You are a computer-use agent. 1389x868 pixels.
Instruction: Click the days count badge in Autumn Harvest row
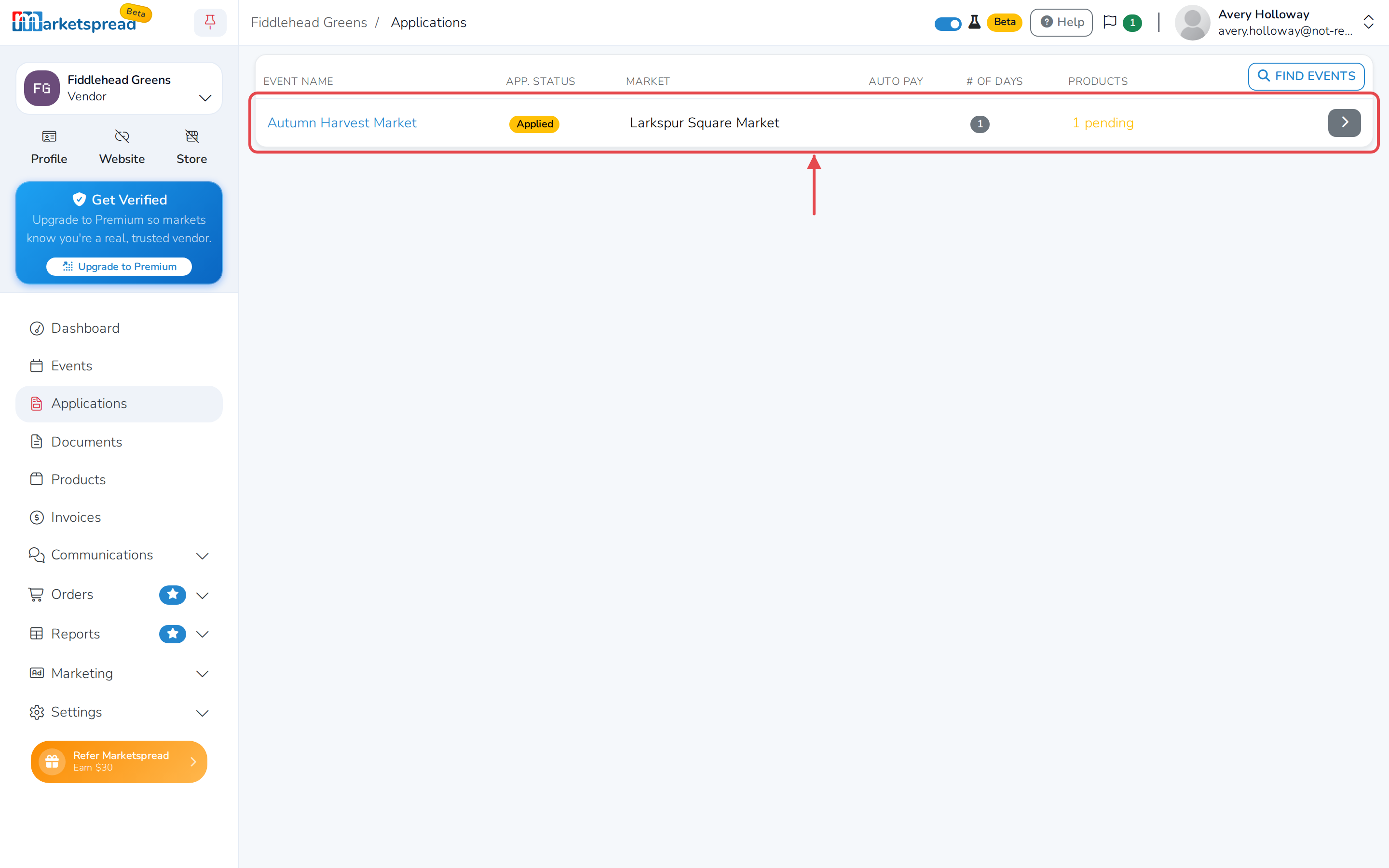tap(980, 123)
